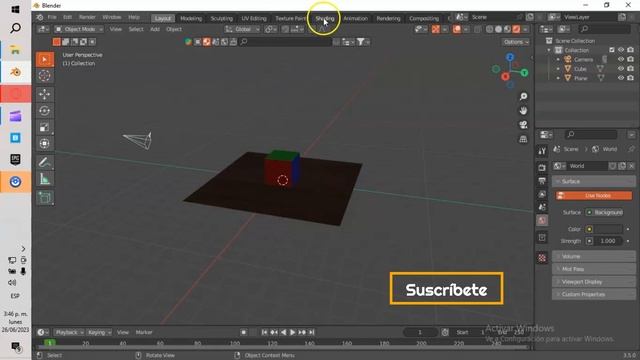Click auto keying record button in timeline
Screen dimensions: 640x360
pyautogui.click(x=244, y=332)
